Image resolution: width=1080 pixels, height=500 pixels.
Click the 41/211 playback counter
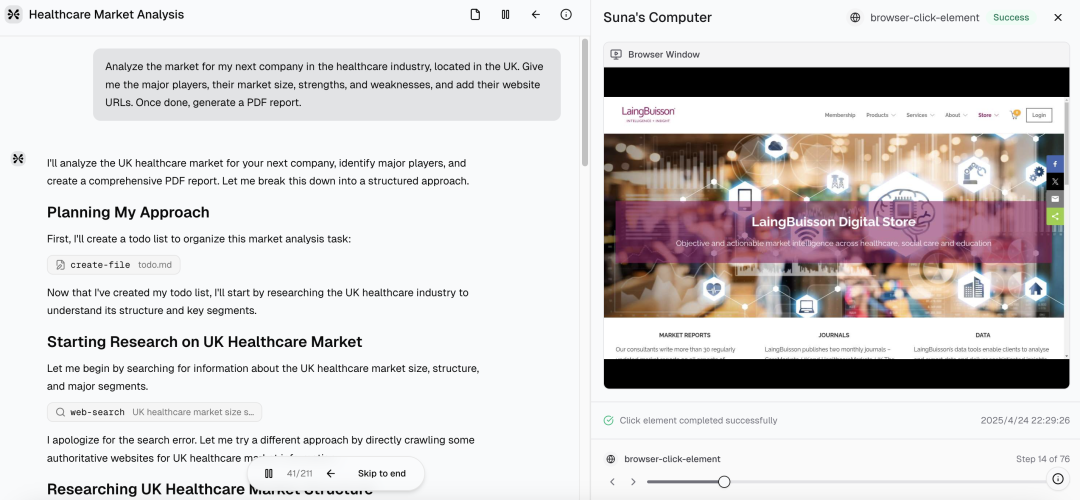coord(300,474)
